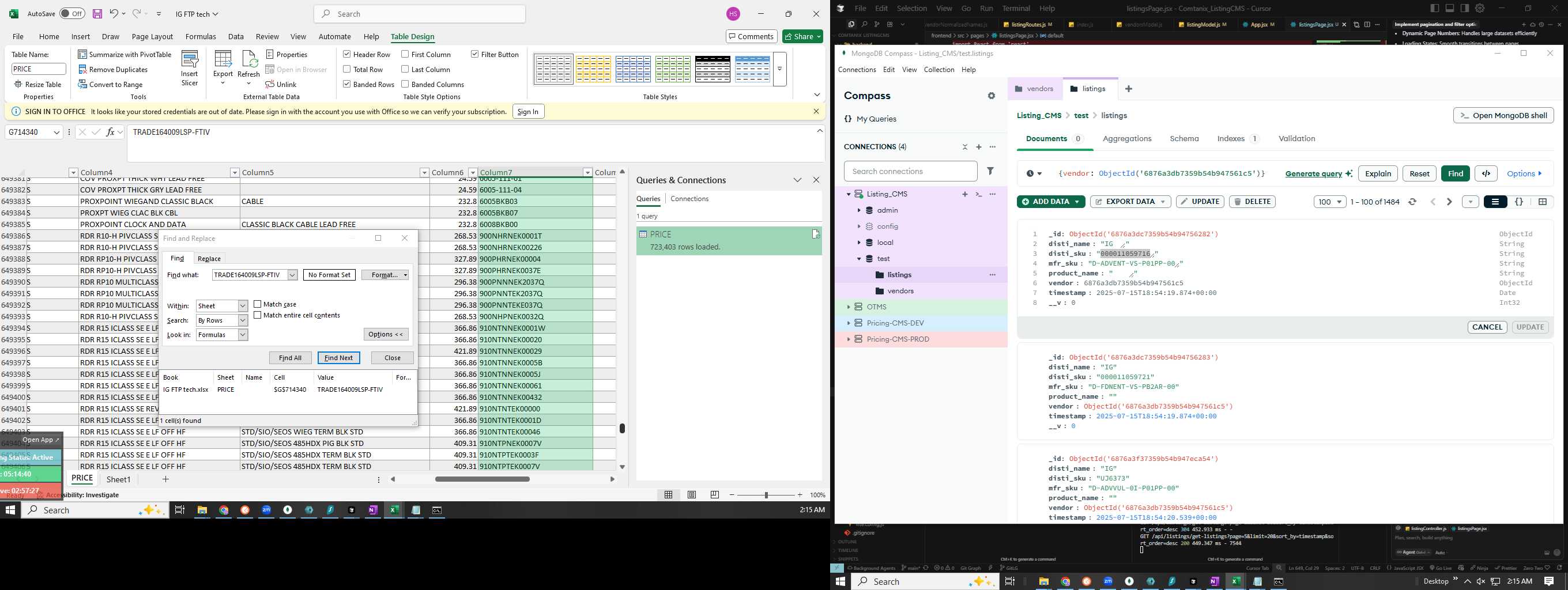Click Convert to Range in Excel

pyautogui.click(x=110, y=85)
